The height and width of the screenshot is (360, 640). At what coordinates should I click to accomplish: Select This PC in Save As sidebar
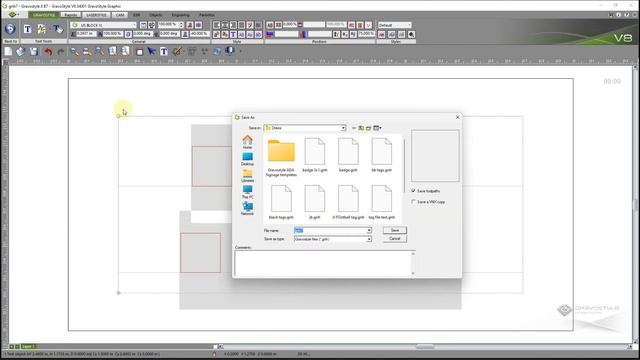pyautogui.click(x=247, y=192)
